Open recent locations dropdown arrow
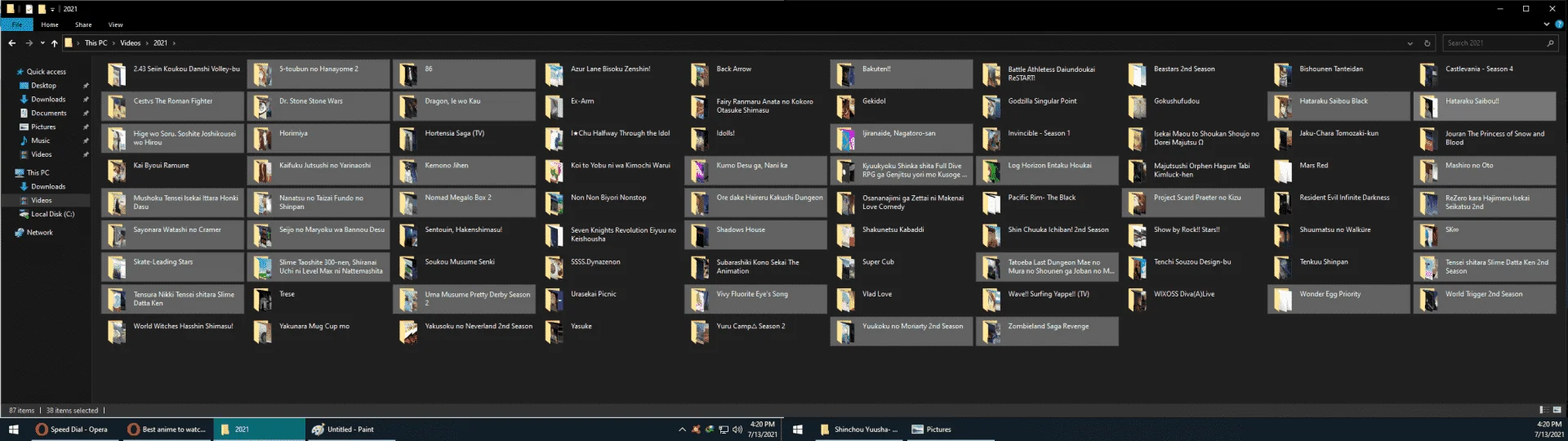Screen dimensions: 1568x441 42,43
